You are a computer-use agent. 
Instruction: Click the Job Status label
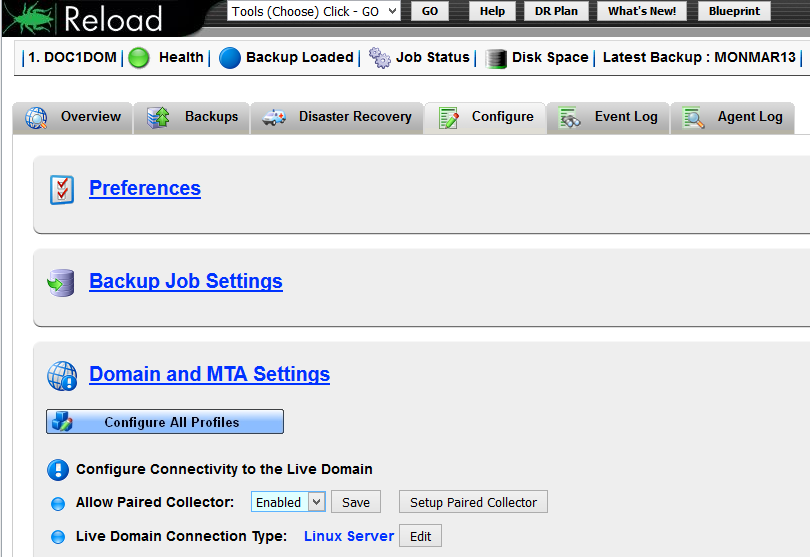point(432,57)
